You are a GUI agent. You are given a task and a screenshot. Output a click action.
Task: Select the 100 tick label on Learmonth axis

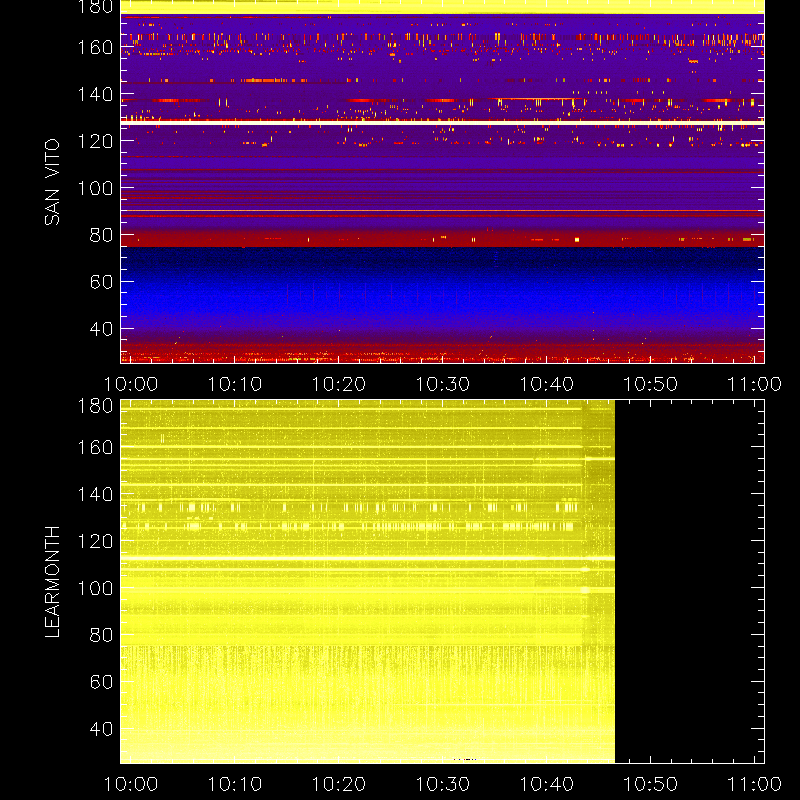[x=95, y=588]
